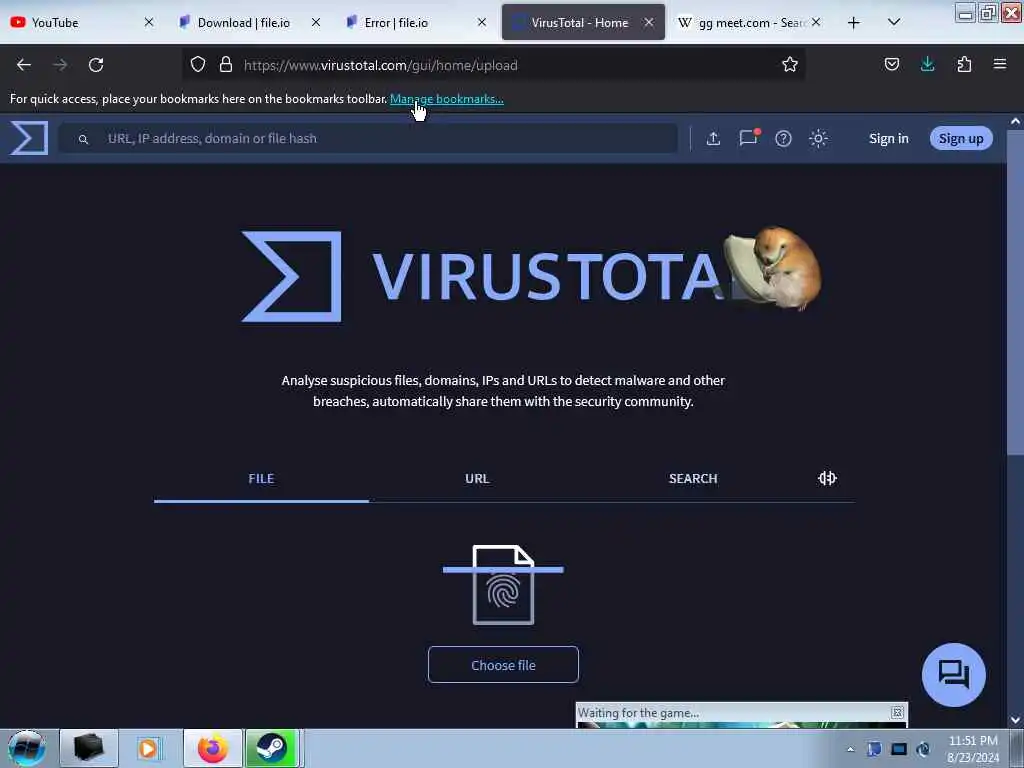Open the Firefox downloads arrow icon
The height and width of the screenshot is (768, 1024).
coord(927,64)
